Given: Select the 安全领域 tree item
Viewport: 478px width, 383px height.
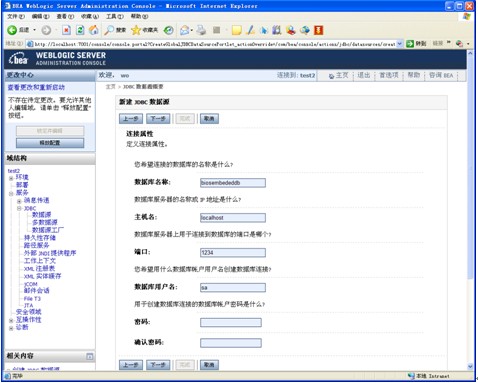Looking at the screenshot, I should click(29, 312).
